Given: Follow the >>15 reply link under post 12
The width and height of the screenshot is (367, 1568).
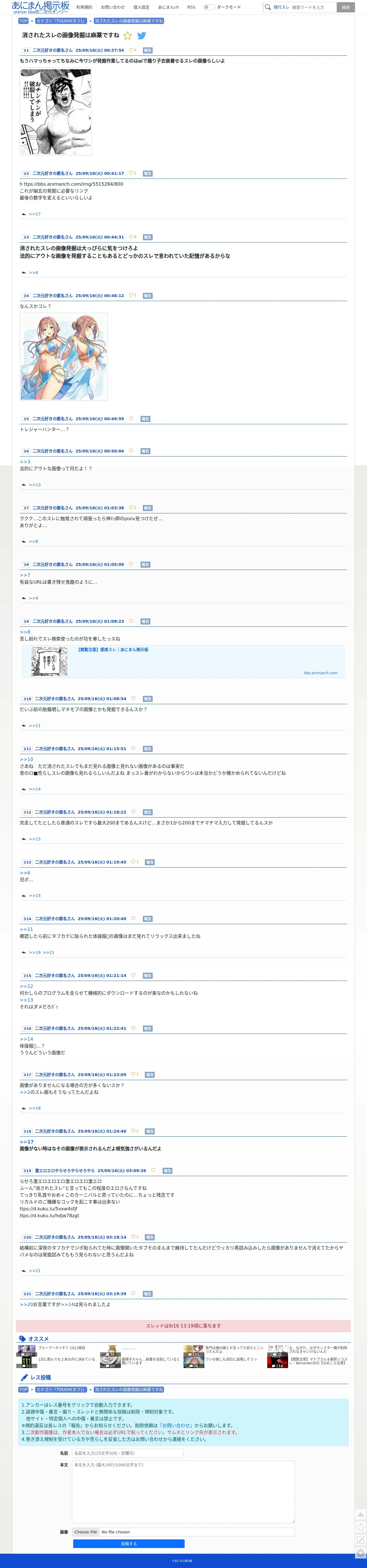Looking at the screenshot, I should coord(35,839).
